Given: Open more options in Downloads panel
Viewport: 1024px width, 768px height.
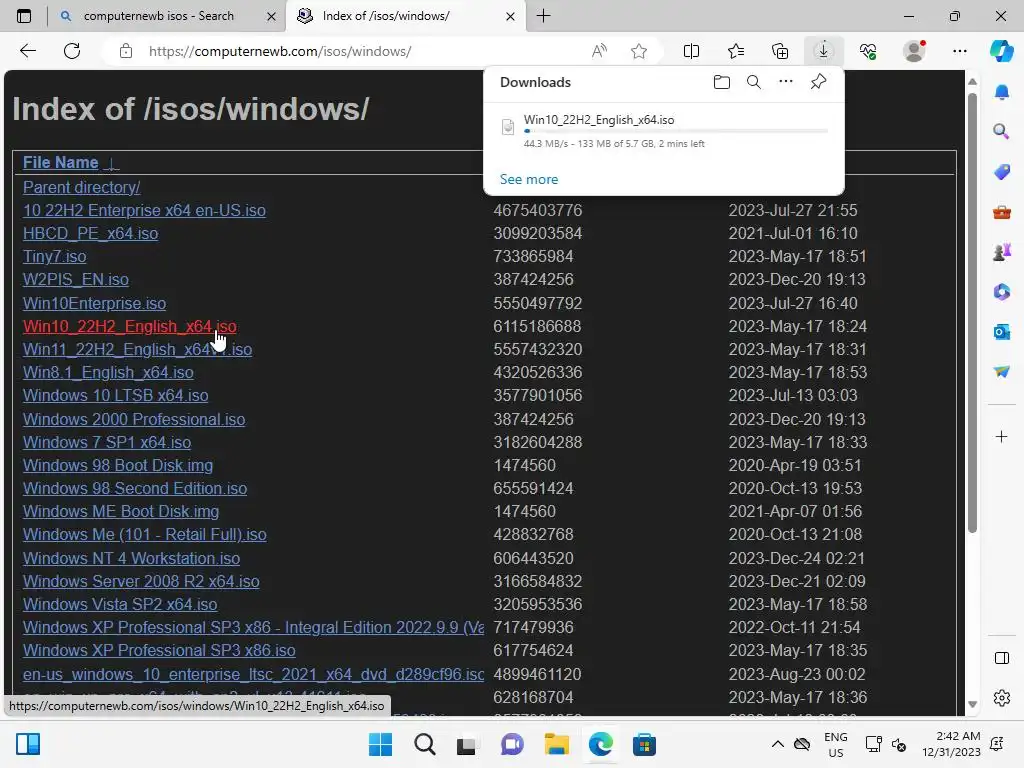Looking at the screenshot, I should coord(786,82).
